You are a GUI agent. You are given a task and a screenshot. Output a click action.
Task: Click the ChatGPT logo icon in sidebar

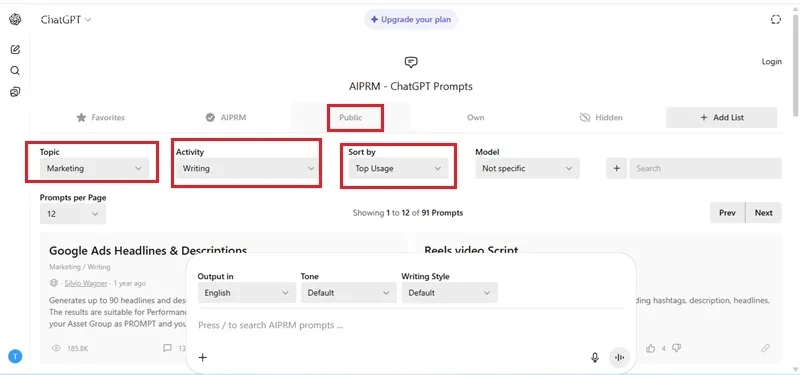pyautogui.click(x=15, y=19)
